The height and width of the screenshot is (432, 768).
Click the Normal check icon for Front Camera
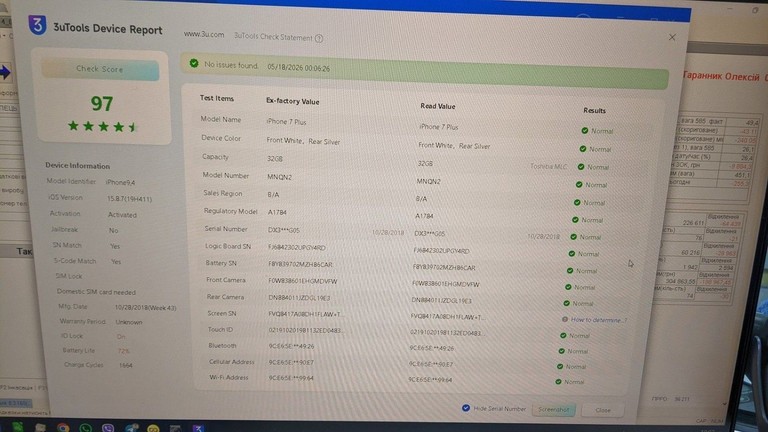(568, 287)
